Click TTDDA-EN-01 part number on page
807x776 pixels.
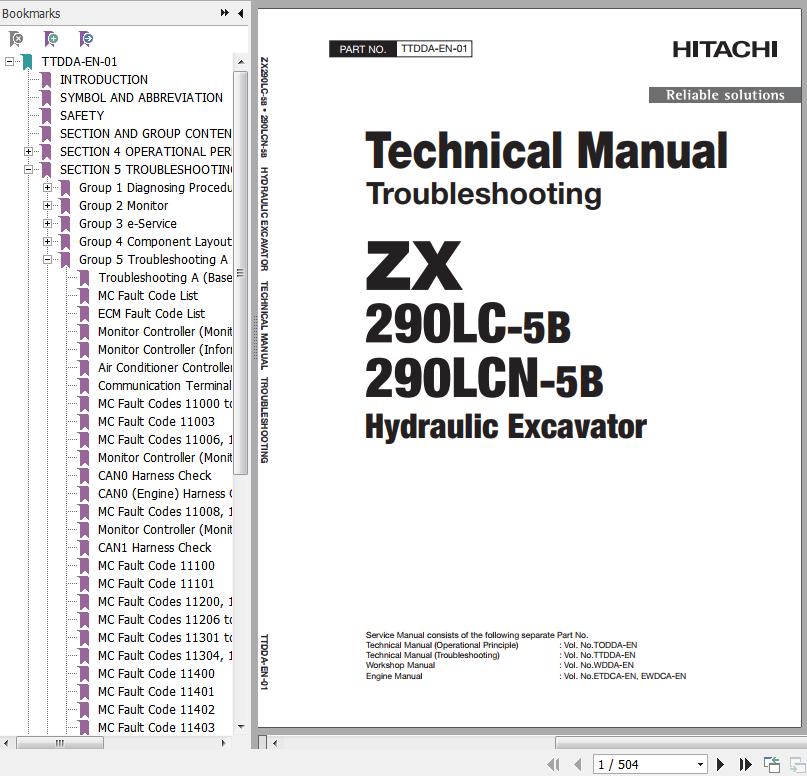(x=434, y=49)
